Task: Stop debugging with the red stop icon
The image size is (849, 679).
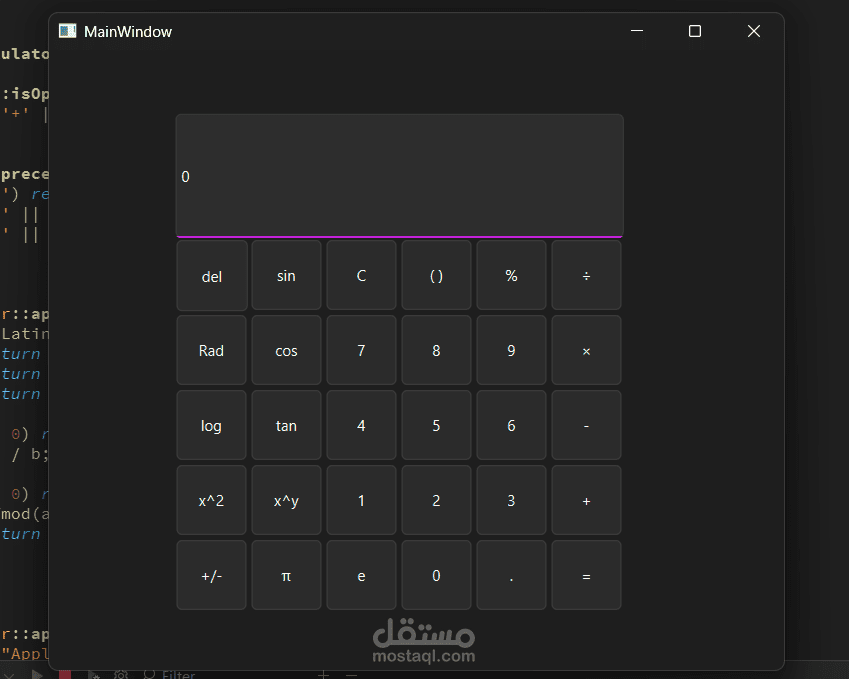Action: tap(63, 674)
